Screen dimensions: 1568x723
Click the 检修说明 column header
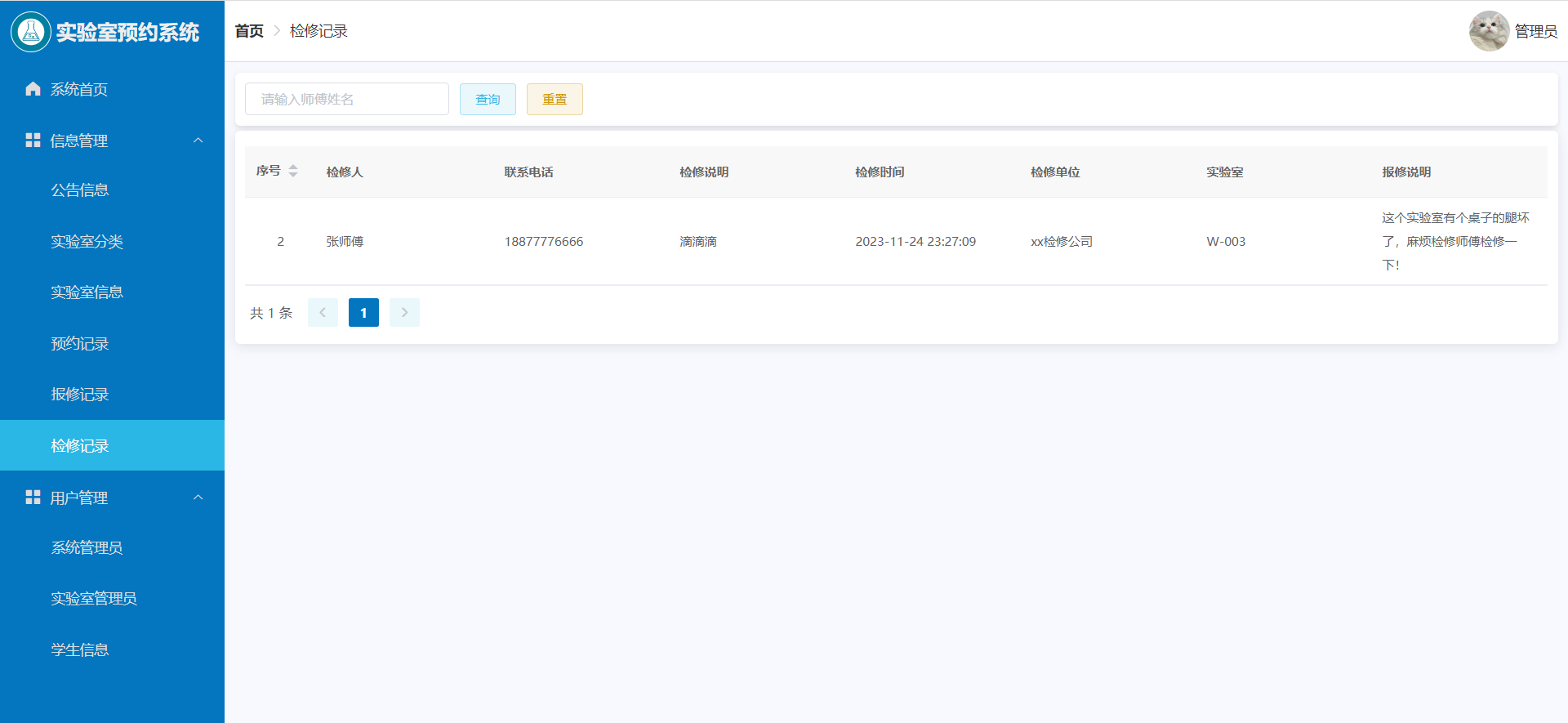704,172
